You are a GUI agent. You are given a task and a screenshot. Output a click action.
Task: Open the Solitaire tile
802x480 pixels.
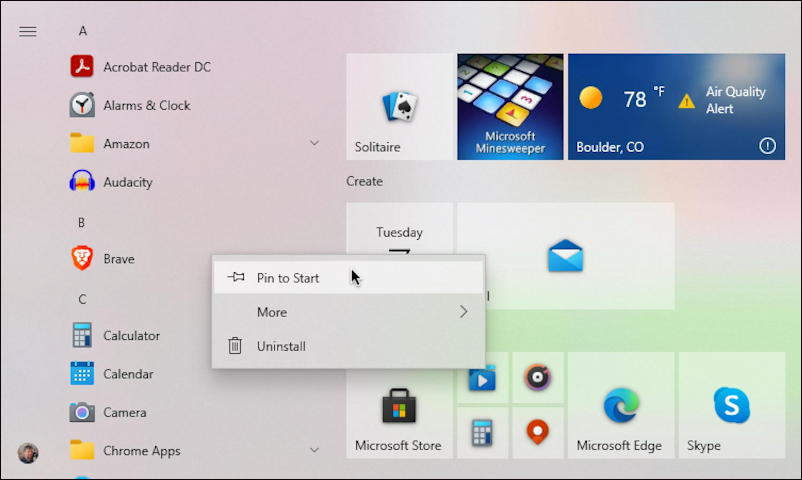tap(399, 107)
